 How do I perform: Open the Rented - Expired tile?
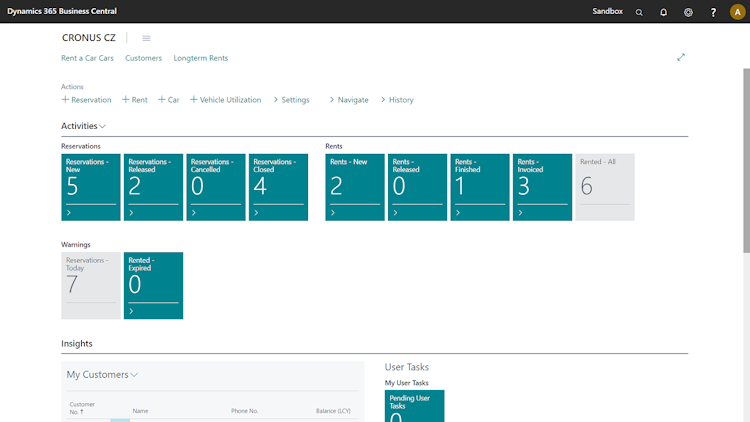(x=154, y=286)
